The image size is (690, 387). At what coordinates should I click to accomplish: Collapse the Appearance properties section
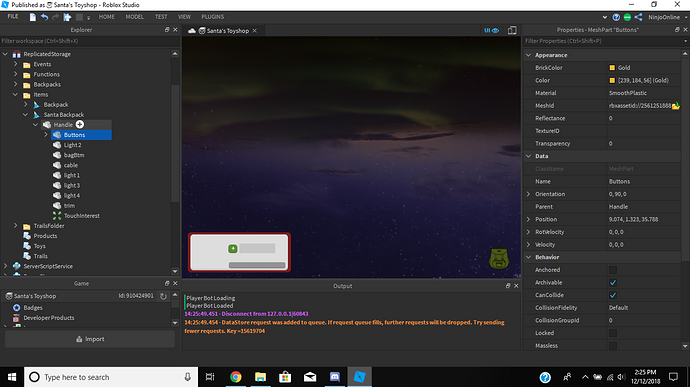[x=529, y=55]
